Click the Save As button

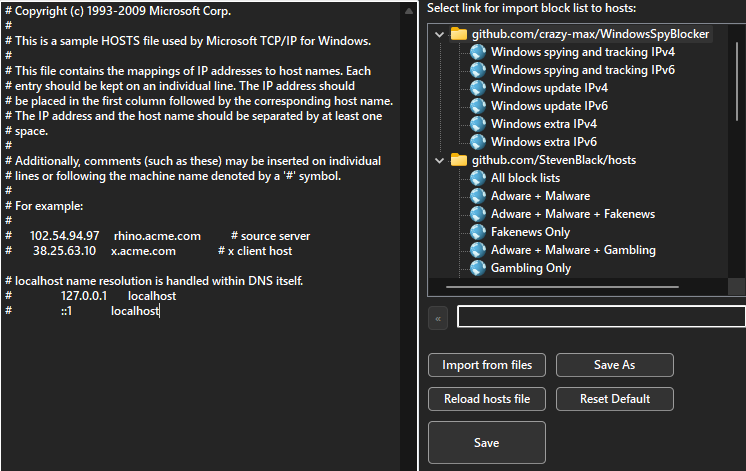pos(615,365)
